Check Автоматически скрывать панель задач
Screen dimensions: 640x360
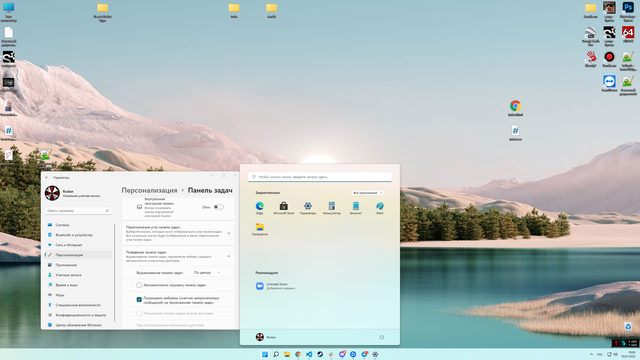[139, 285]
